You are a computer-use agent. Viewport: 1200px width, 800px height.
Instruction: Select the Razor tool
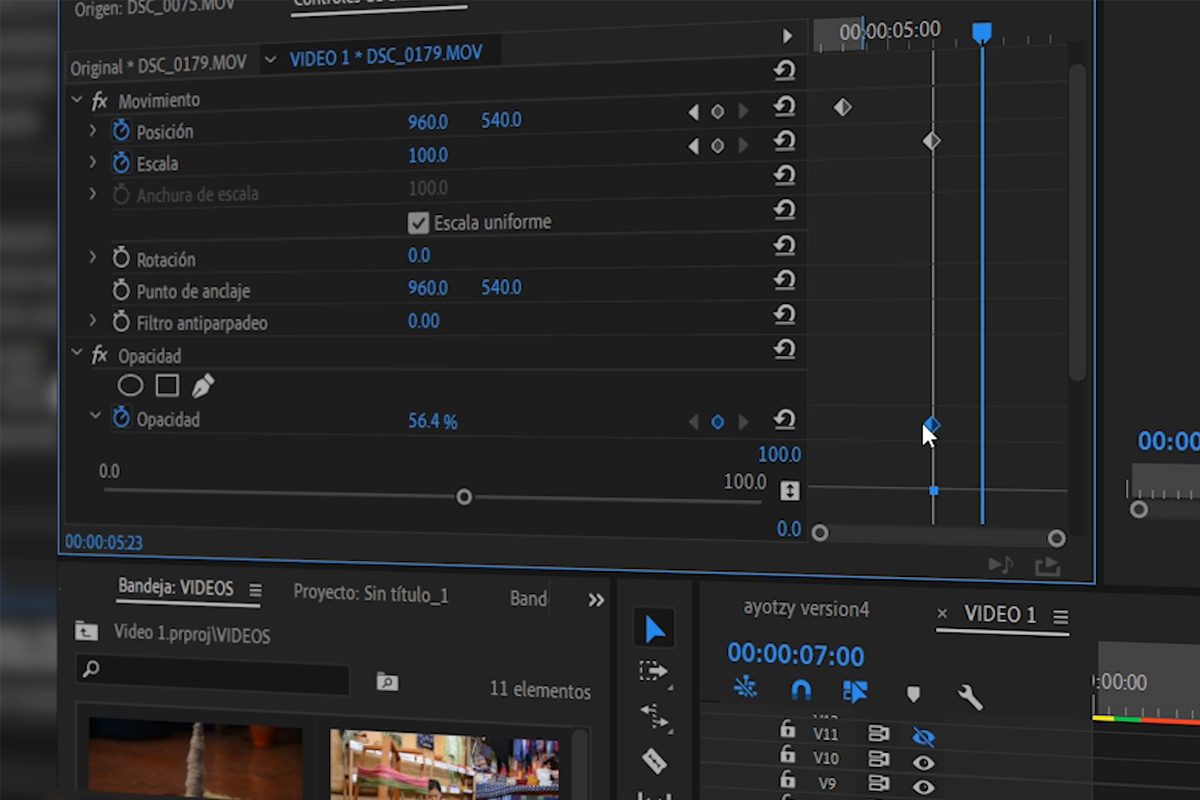coord(654,761)
